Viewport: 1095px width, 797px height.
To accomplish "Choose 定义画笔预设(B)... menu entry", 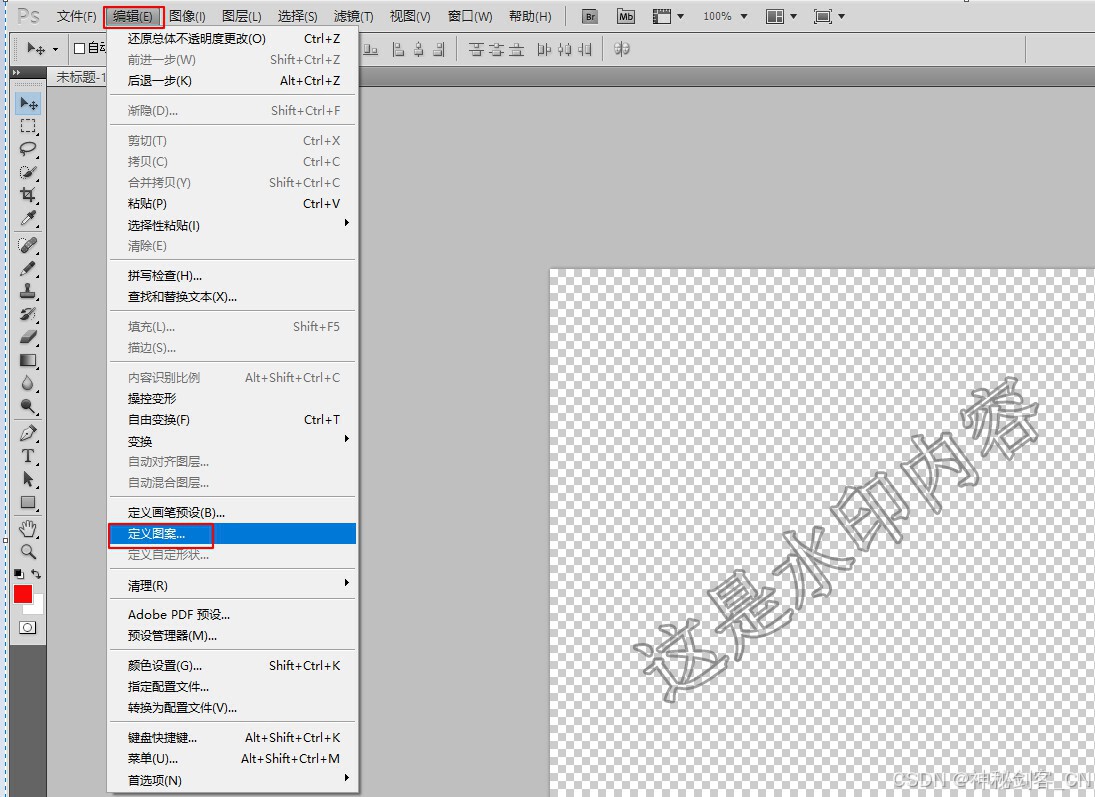I will click(233, 513).
